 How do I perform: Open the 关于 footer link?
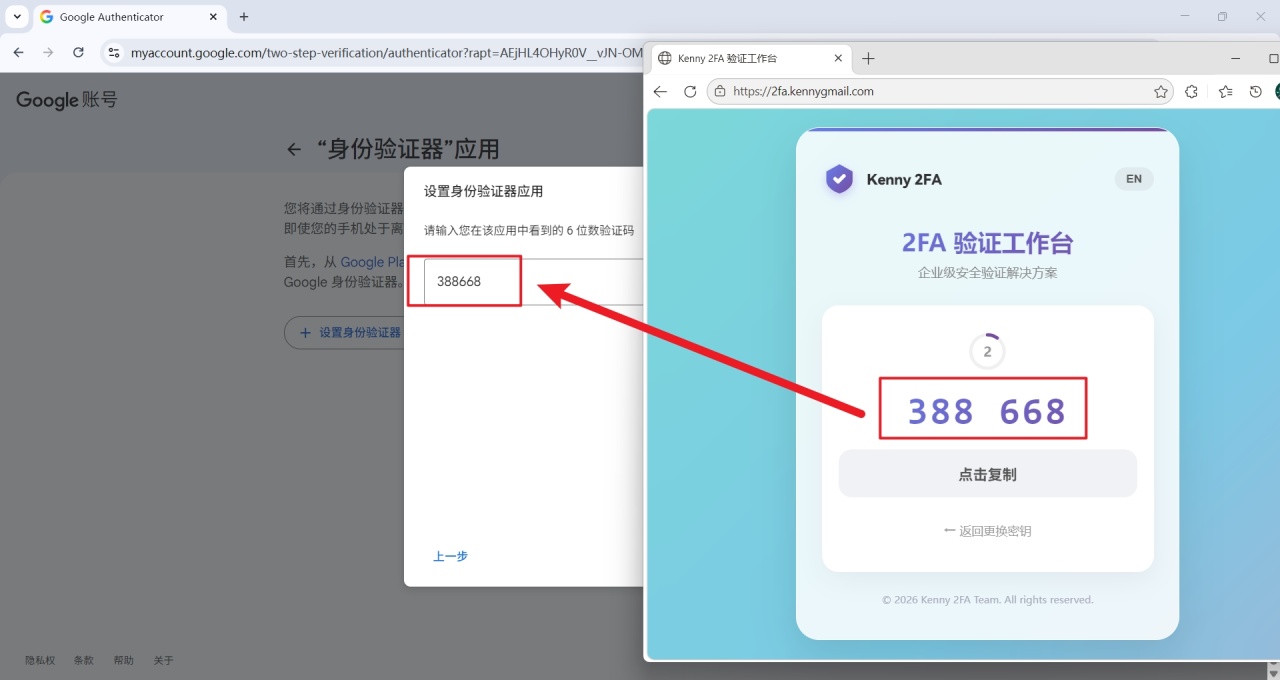(x=163, y=660)
